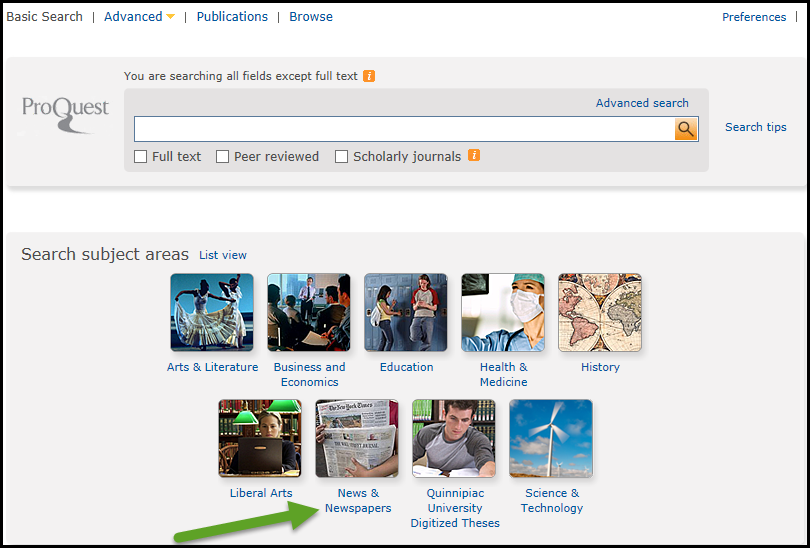Screen dimensions: 810x548
Task: Open the Advanced menu item
Action: (133, 17)
